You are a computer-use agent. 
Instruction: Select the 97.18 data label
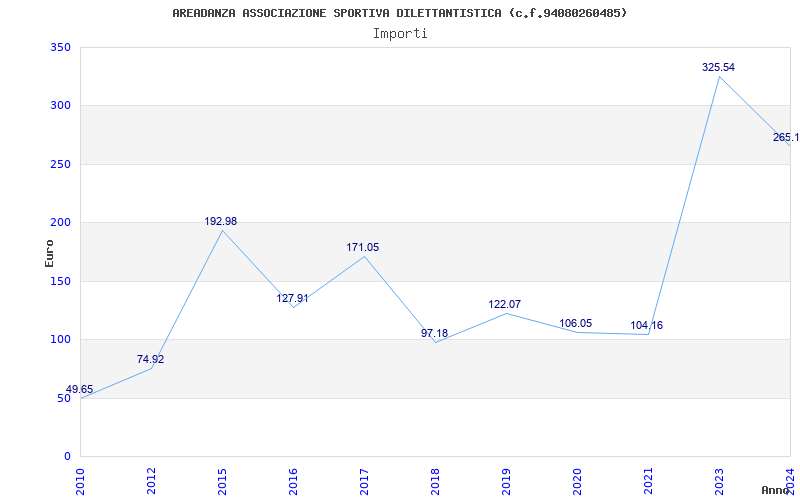435,333
